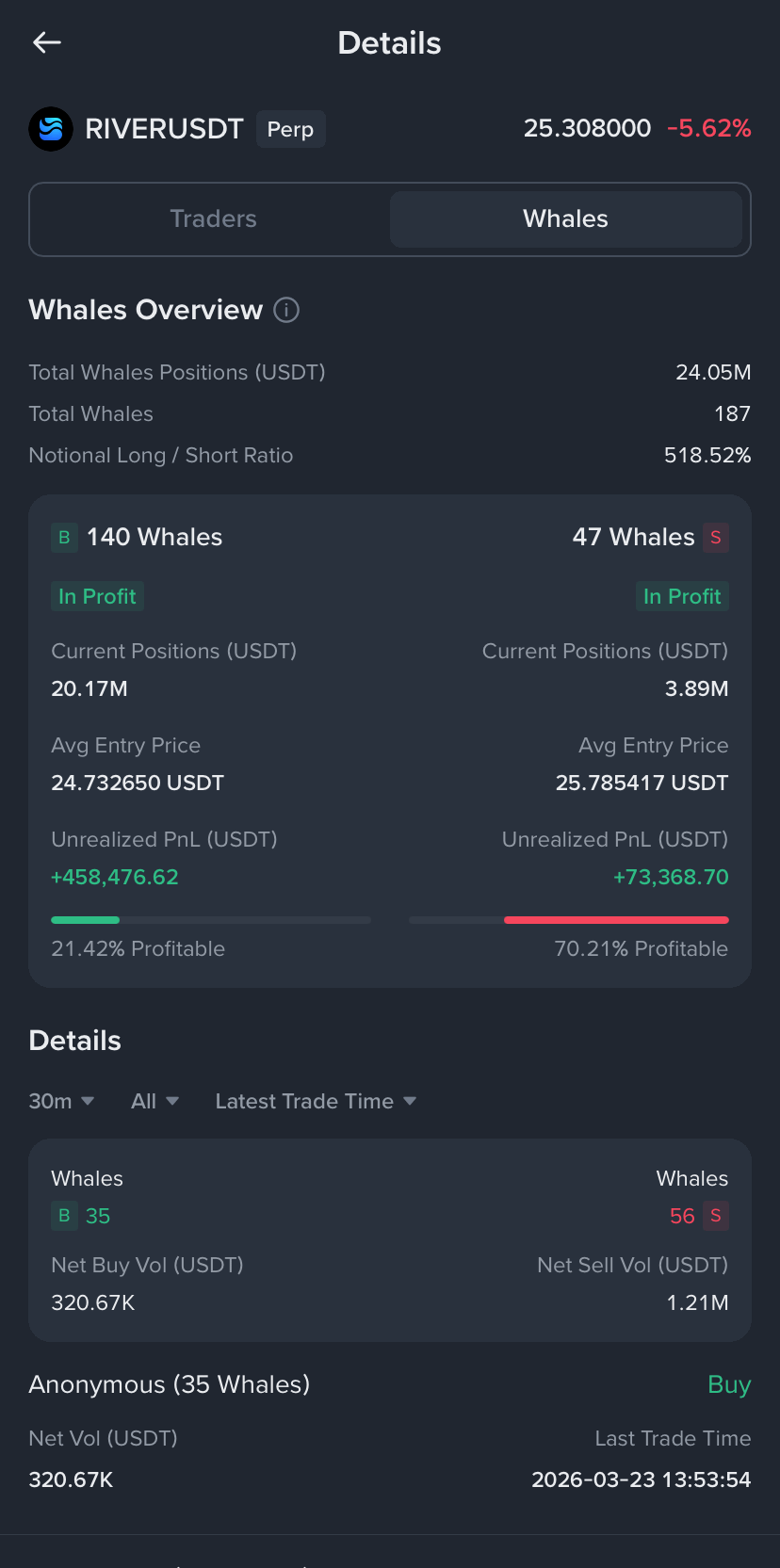
Task: Tap the B badge next to 35
Action: point(64,1216)
